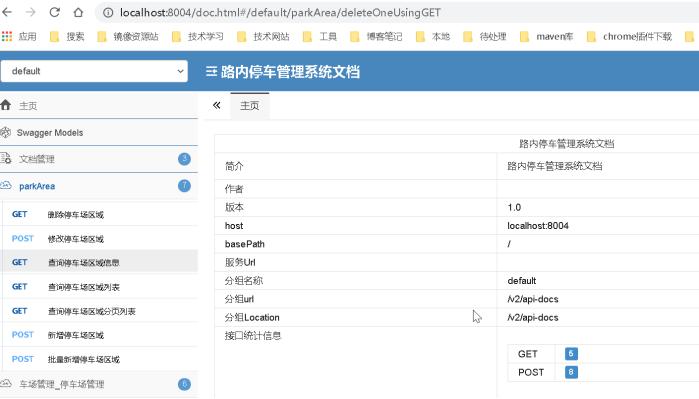Select version value 1.0
This screenshot has height=399, width=699.
click(514, 207)
